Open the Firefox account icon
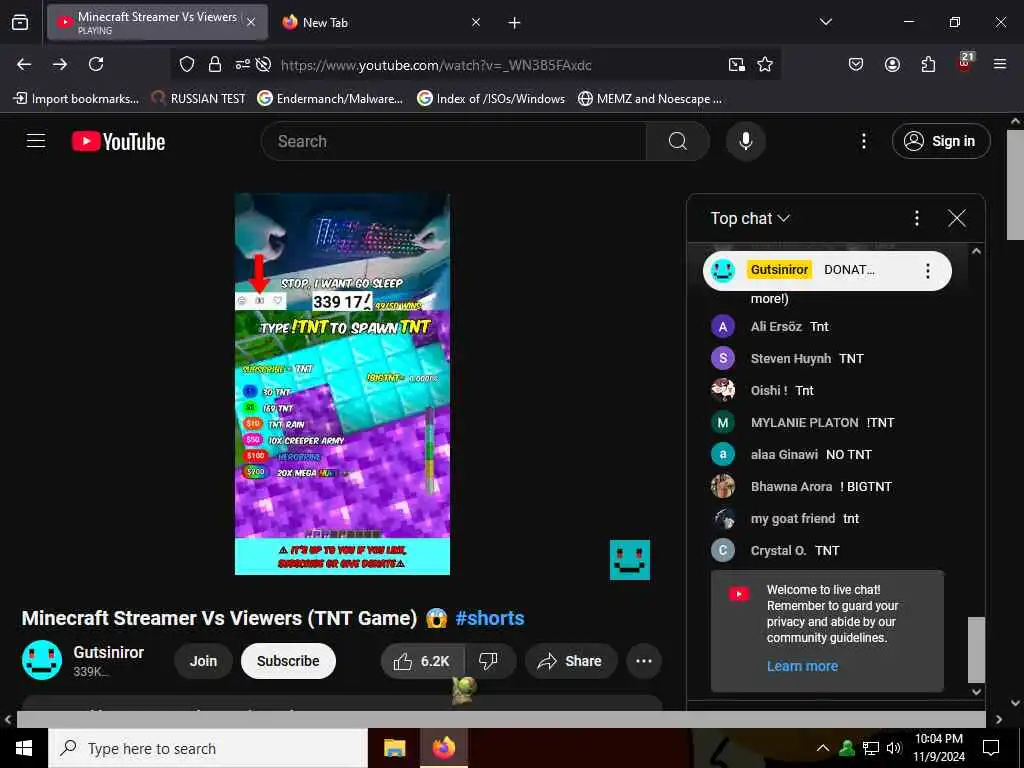 pos(892,64)
